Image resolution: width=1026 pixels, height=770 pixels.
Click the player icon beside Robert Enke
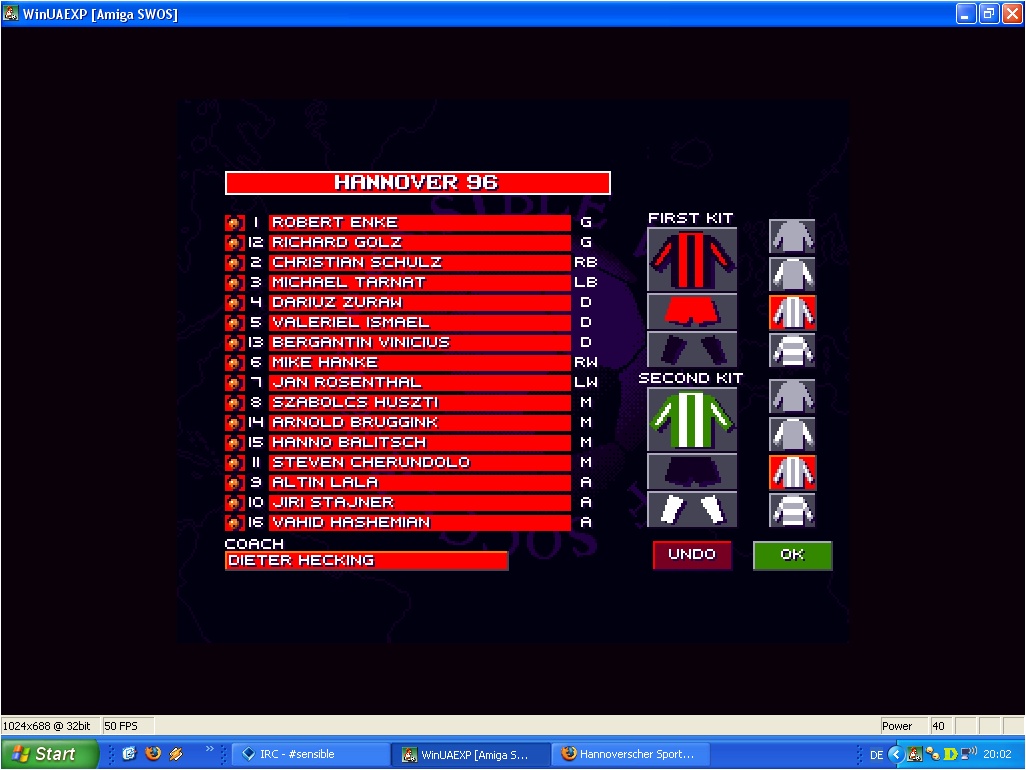(x=234, y=223)
